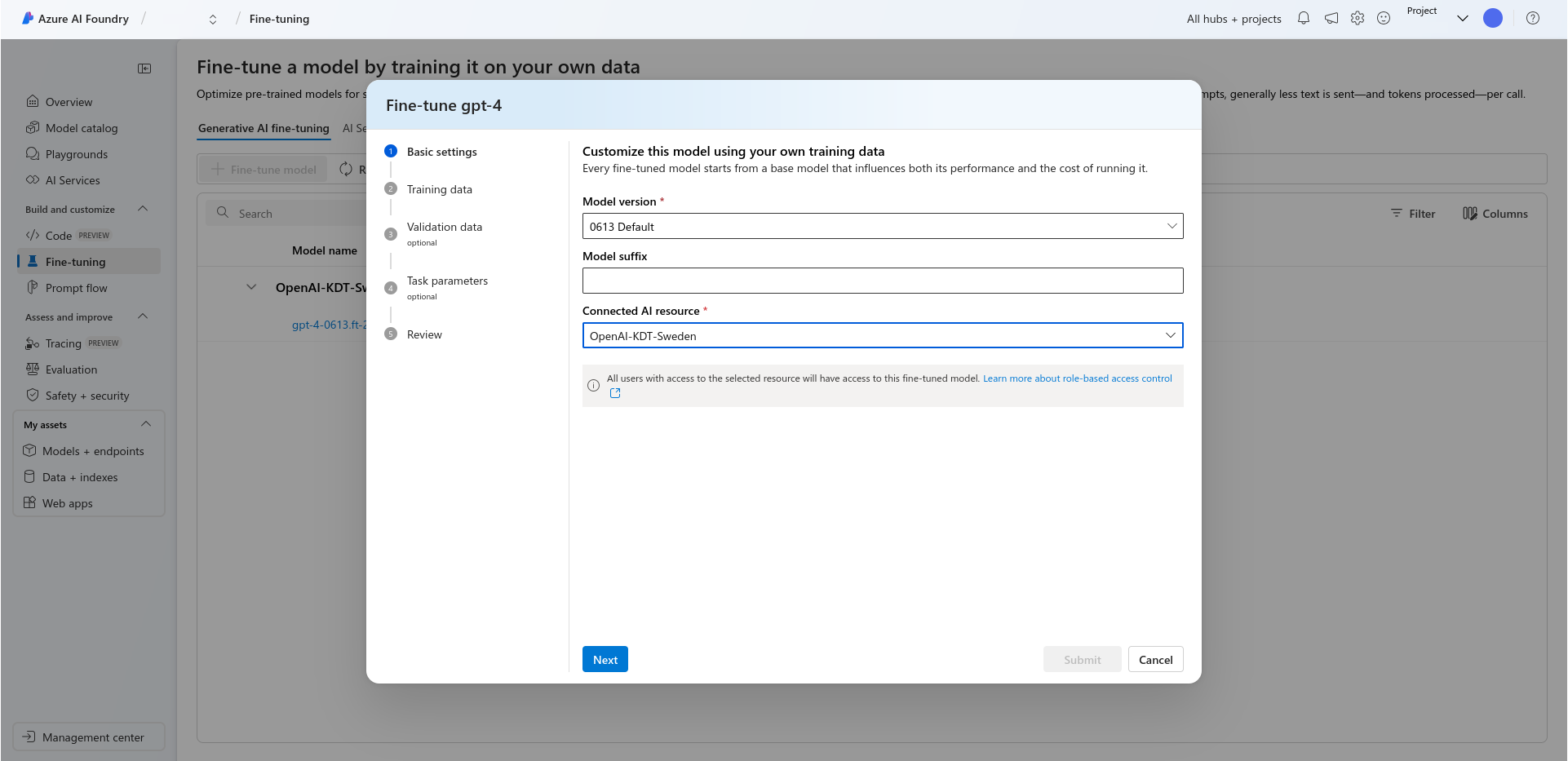Click the Cancel button
The width and height of the screenshot is (1568, 761).
pyautogui.click(x=1155, y=659)
